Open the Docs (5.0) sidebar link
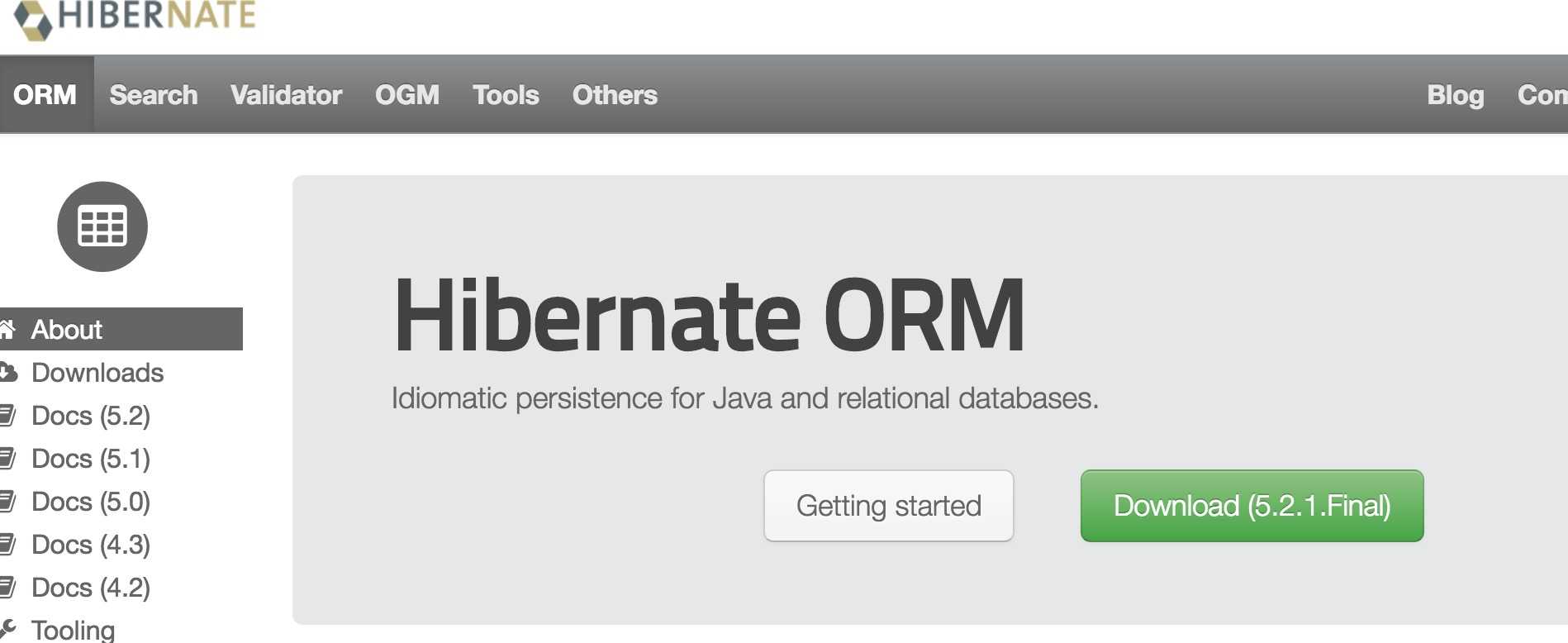Viewport: 1568px width, 643px height. click(91, 502)
